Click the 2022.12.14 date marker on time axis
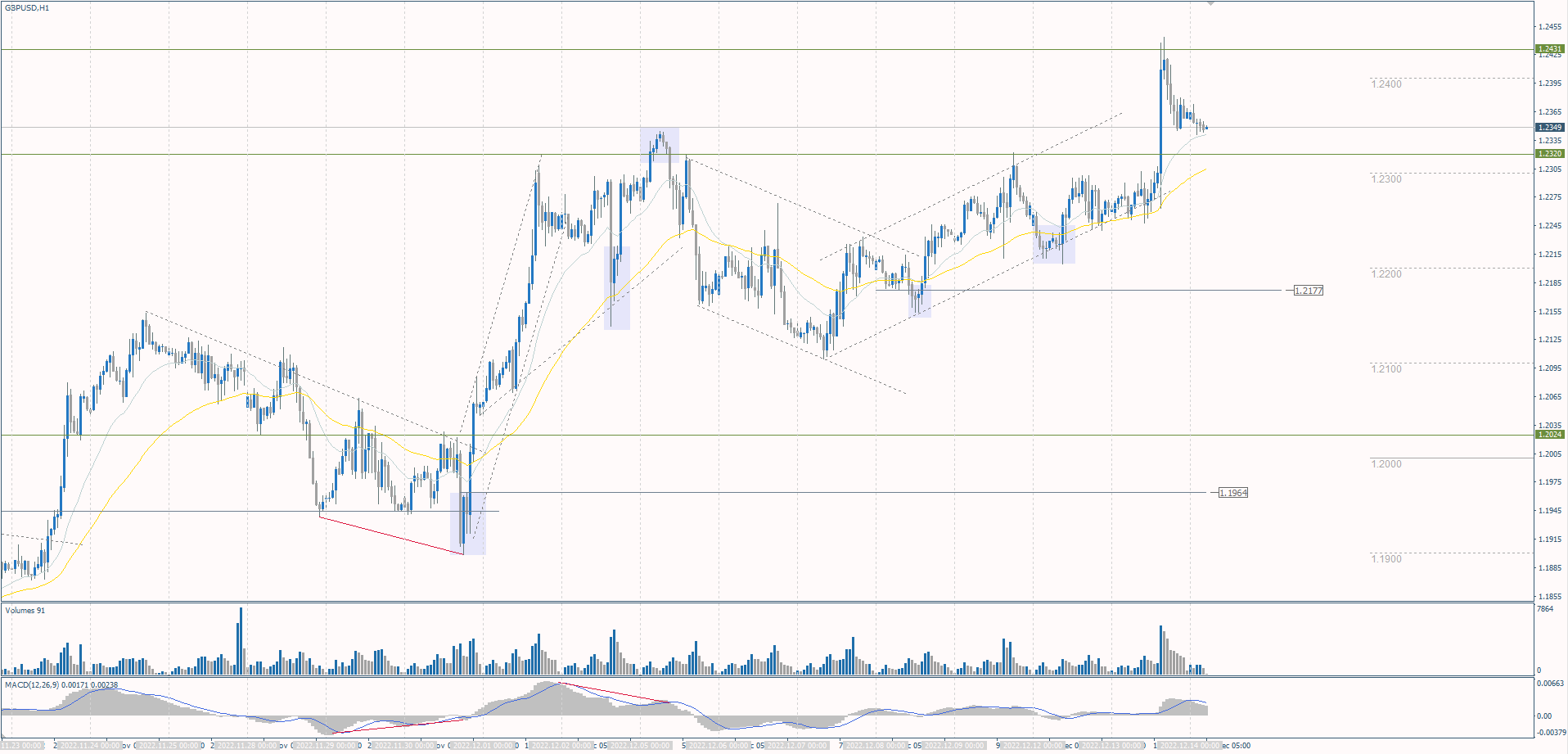This screenshot has height=754, width=1568. coord(1190,745)
